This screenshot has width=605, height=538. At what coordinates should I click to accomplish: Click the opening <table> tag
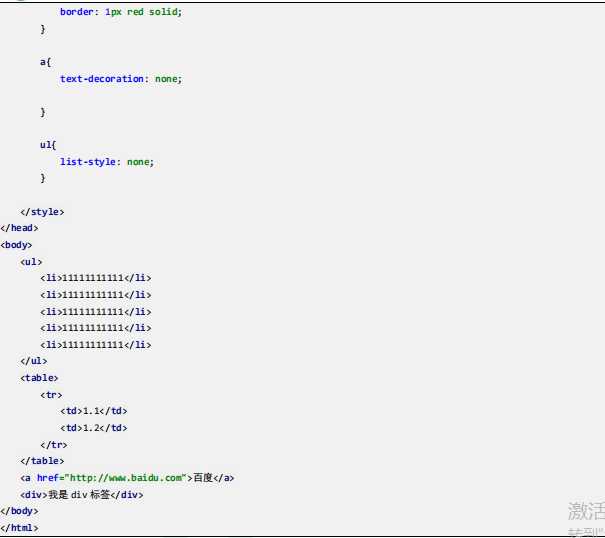(x=39, y=378)
